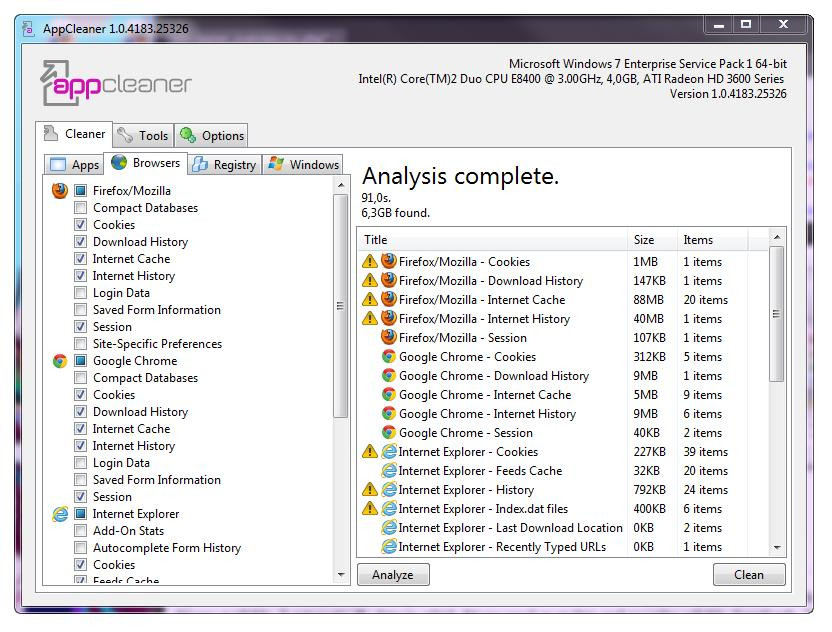The width and height of the screenshot is (832, 632).
Task: Toggle the Firefox/Mozilla group checkbox
Action: pos(81,191)
